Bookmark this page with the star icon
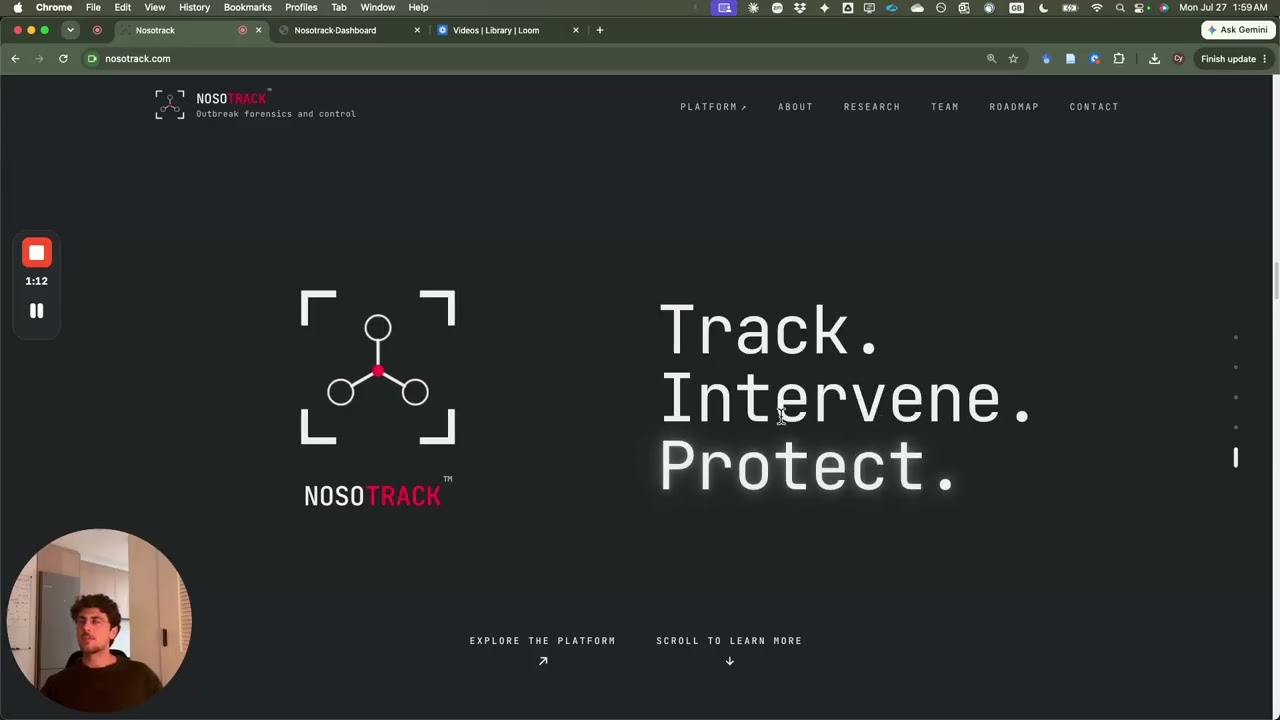Viewport: 1280px width, 720px height. (1013, 59)
